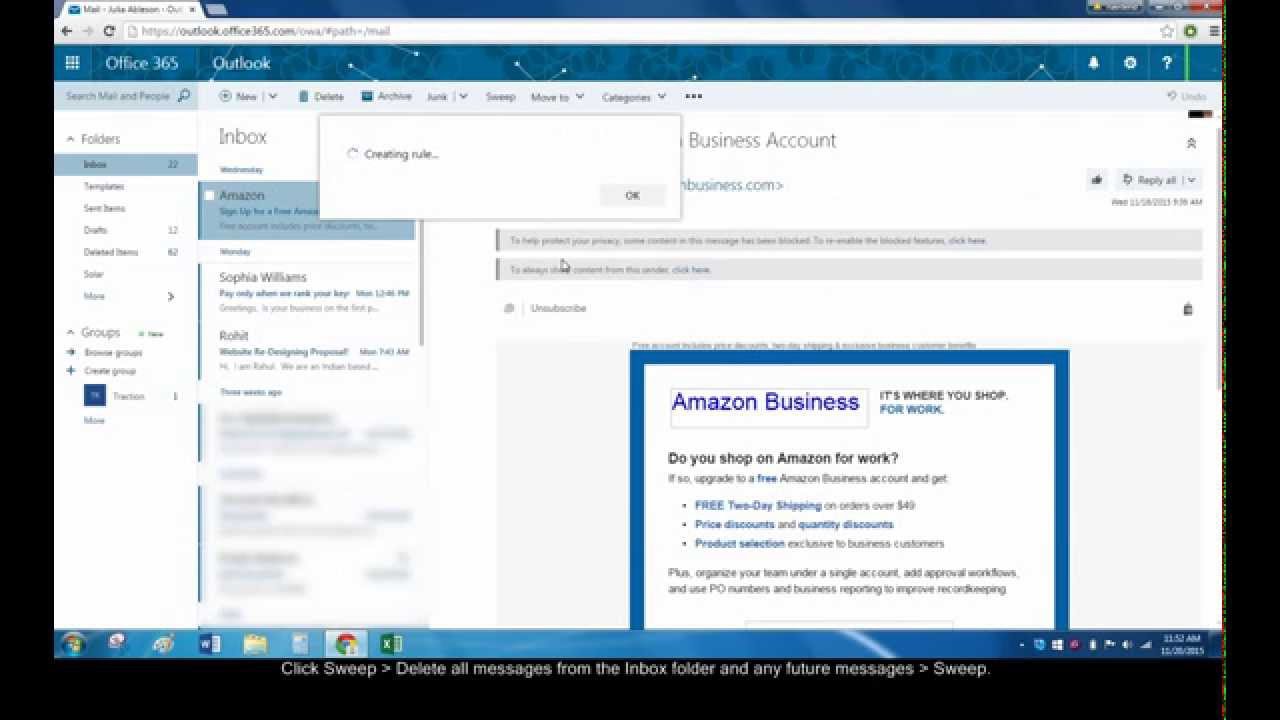
Task: Click the More link under Groups
Action: pos(94,421)
